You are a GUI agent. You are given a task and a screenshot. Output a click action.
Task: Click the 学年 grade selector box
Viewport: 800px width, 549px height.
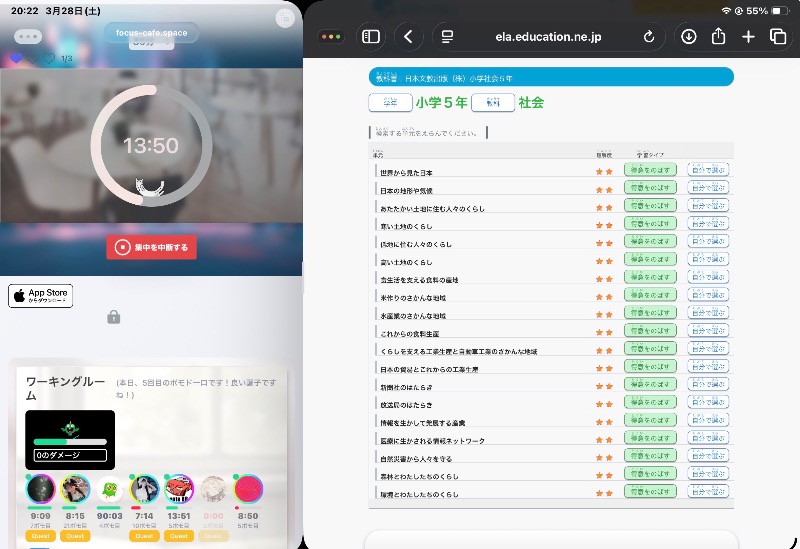390,103
